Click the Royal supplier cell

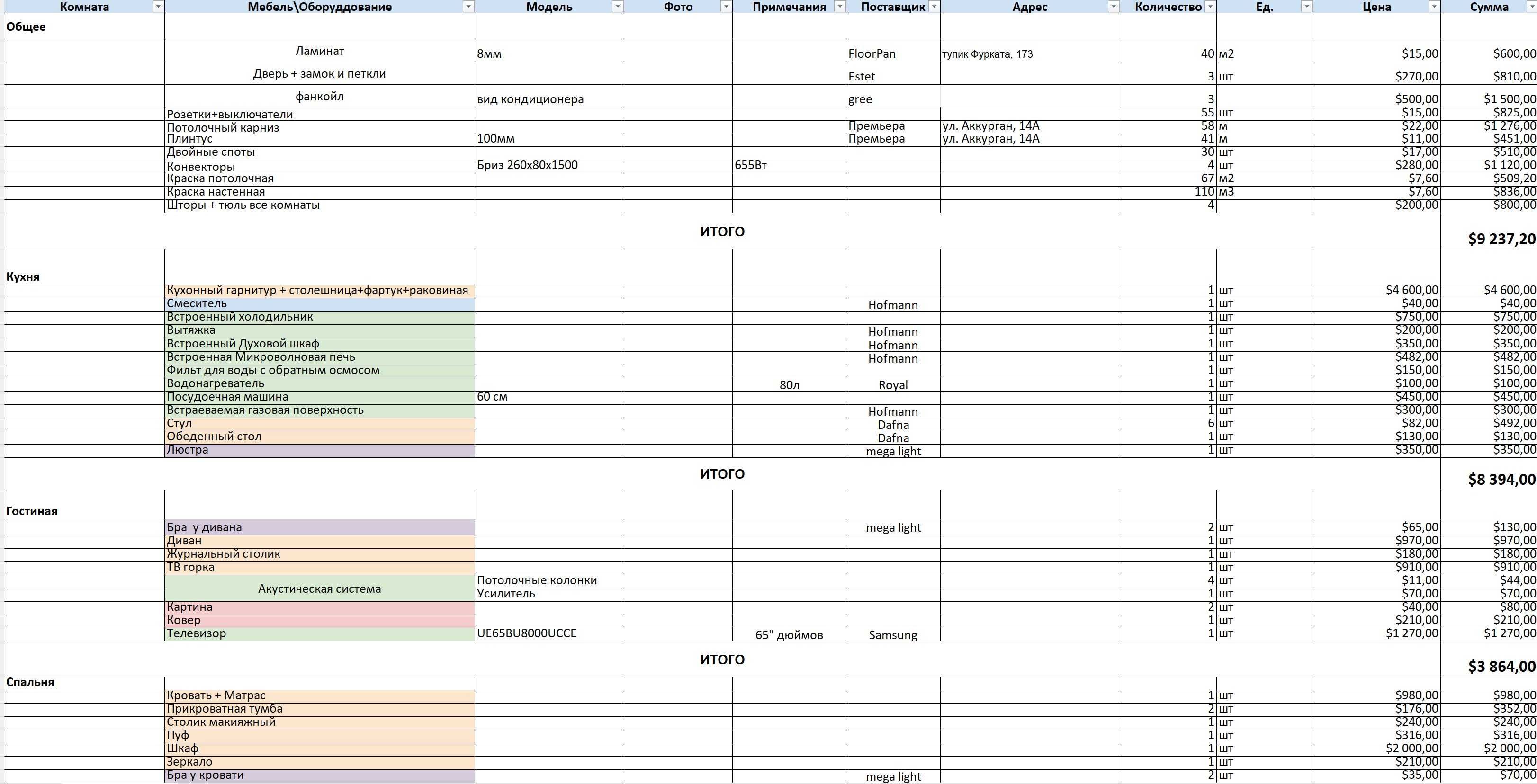click(x=893, y=384)
